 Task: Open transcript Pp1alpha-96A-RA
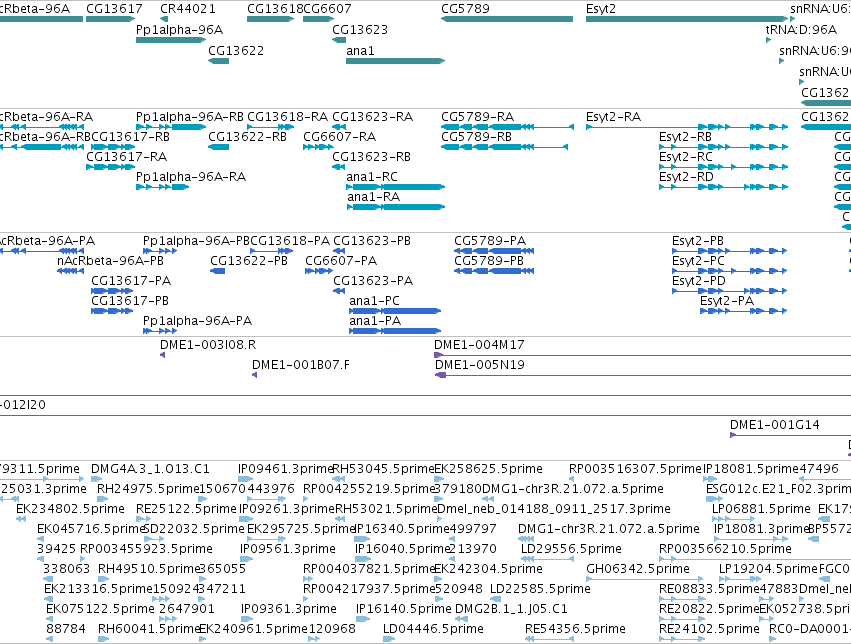click(x=163, y=187)
